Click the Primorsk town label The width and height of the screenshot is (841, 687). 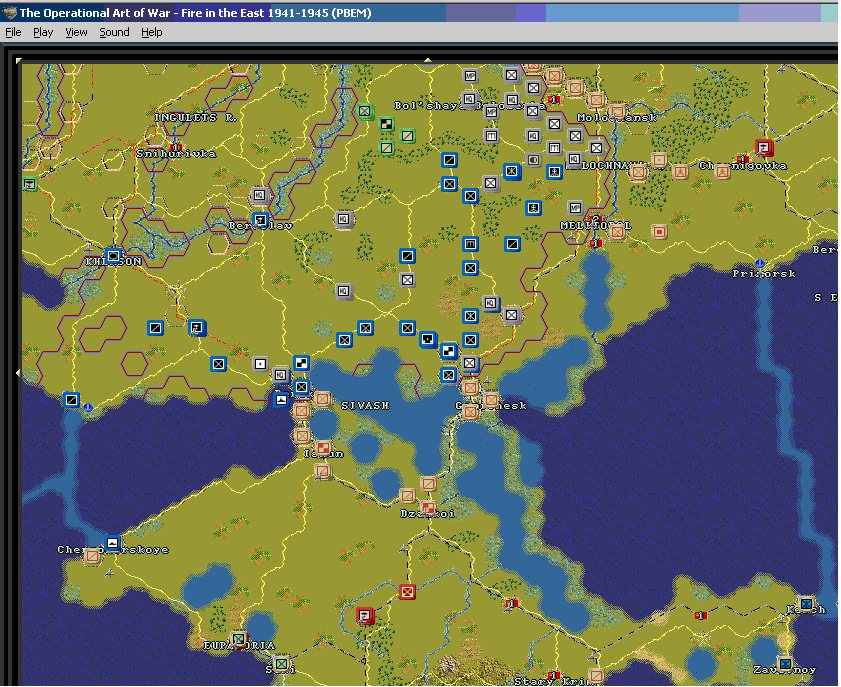click(x=764, y=274)
